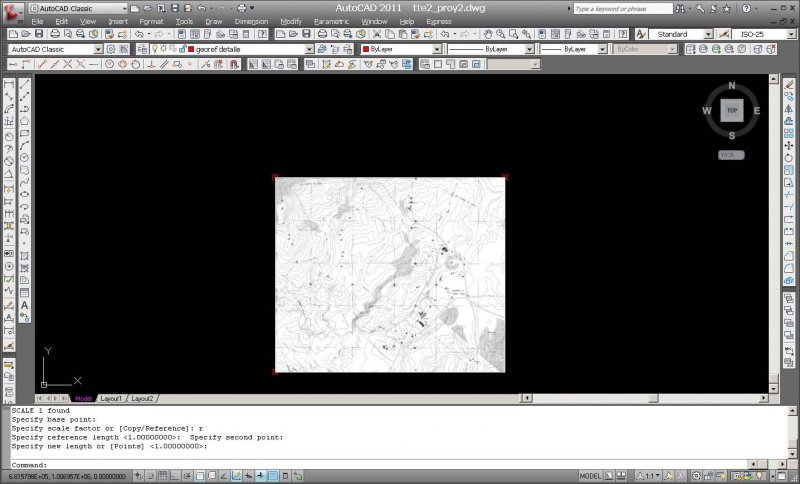This screenshot has height=484, width=800.
Task: Select the Pan hand tool
Action: [x=487, y=34]
